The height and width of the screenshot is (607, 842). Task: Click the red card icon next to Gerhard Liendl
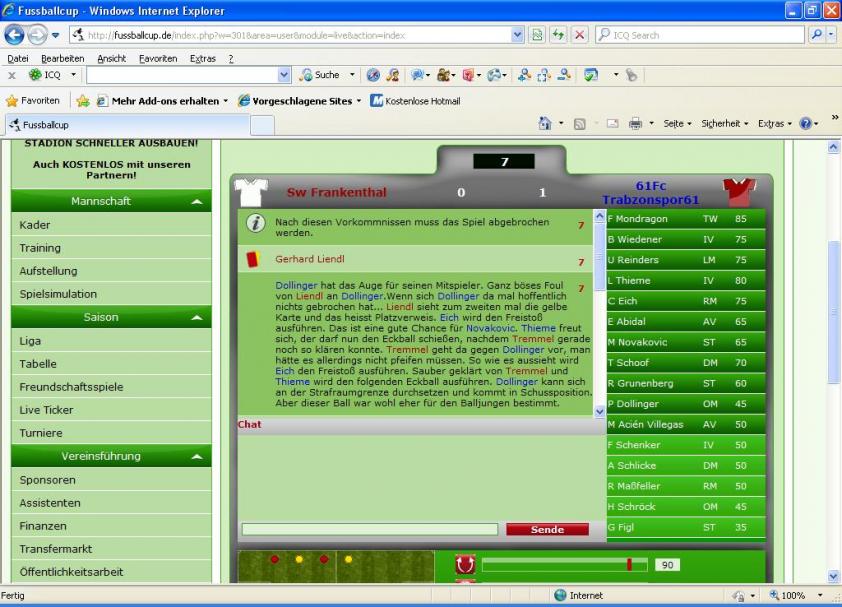[253, 259]
